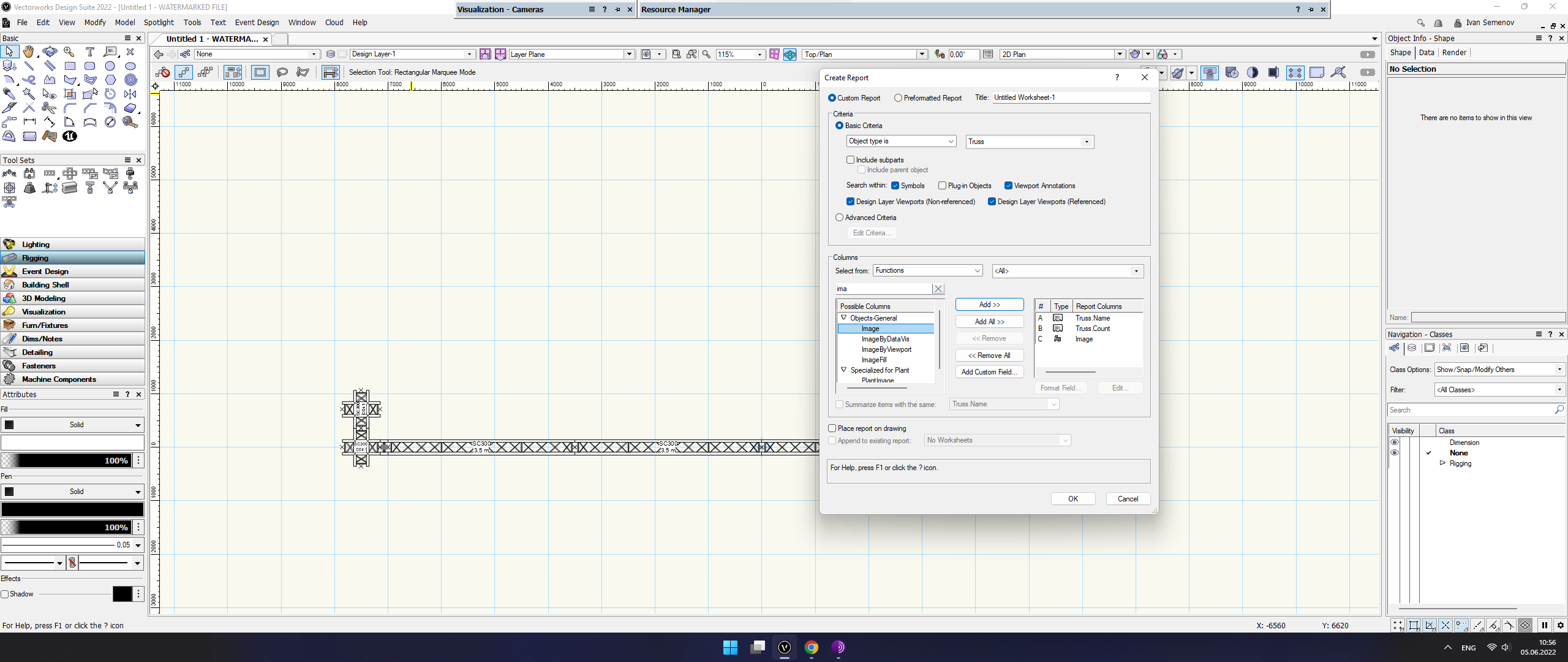Switch to the Render tab
Screen dimensions: 1568x662
click(1453, 53)
